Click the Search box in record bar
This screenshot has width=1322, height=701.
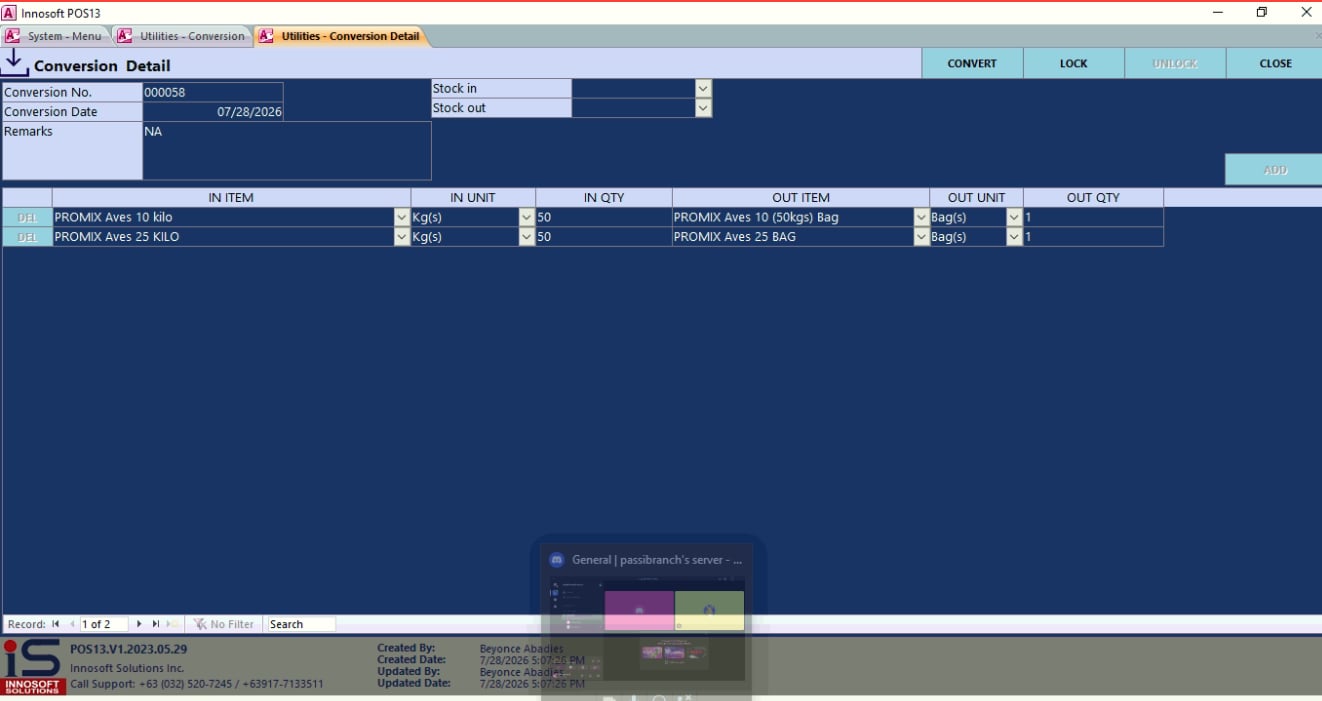(301, 624)
